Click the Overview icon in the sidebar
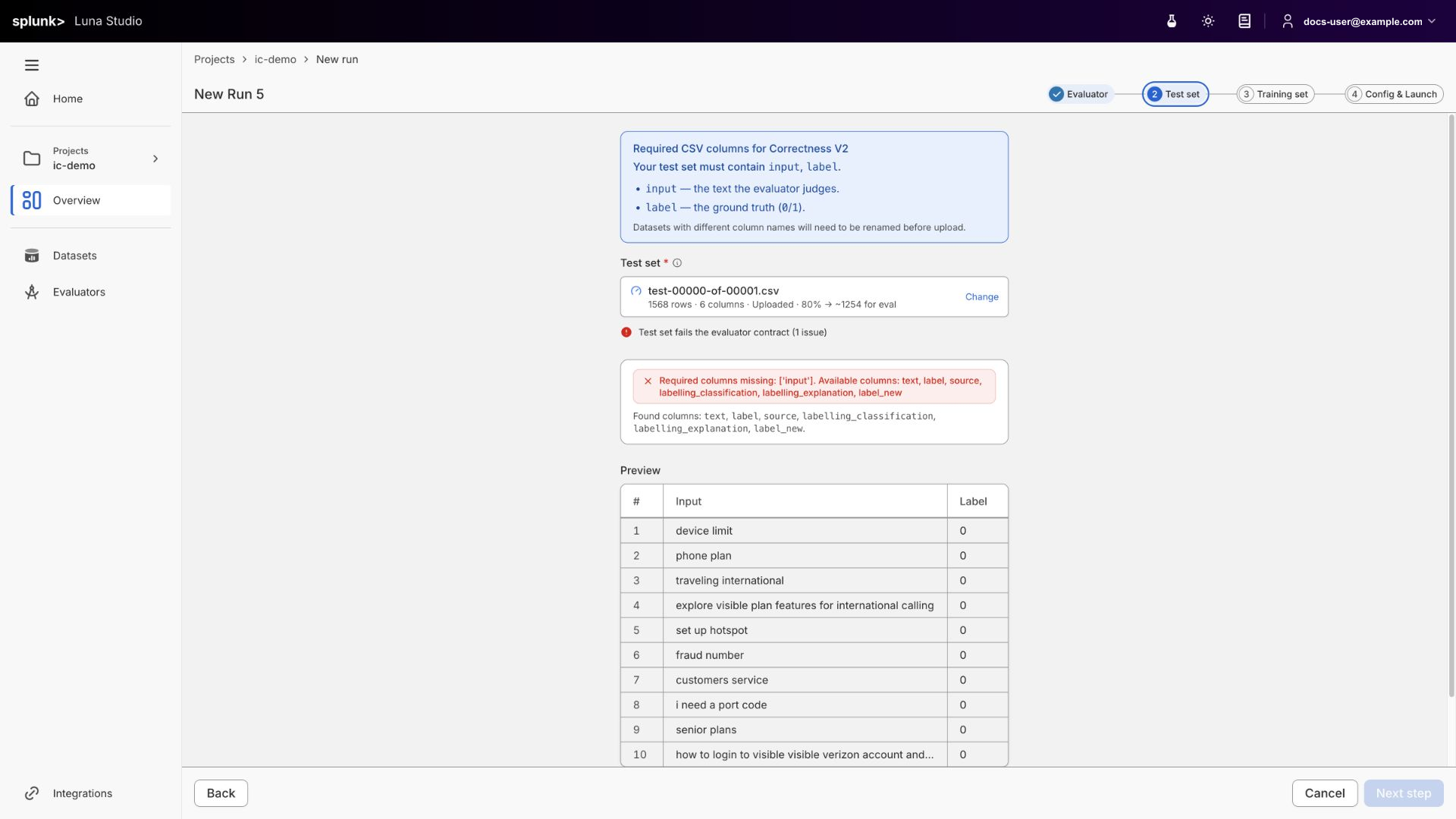Viewport: 1456px width, 819px height. point(32,200)
